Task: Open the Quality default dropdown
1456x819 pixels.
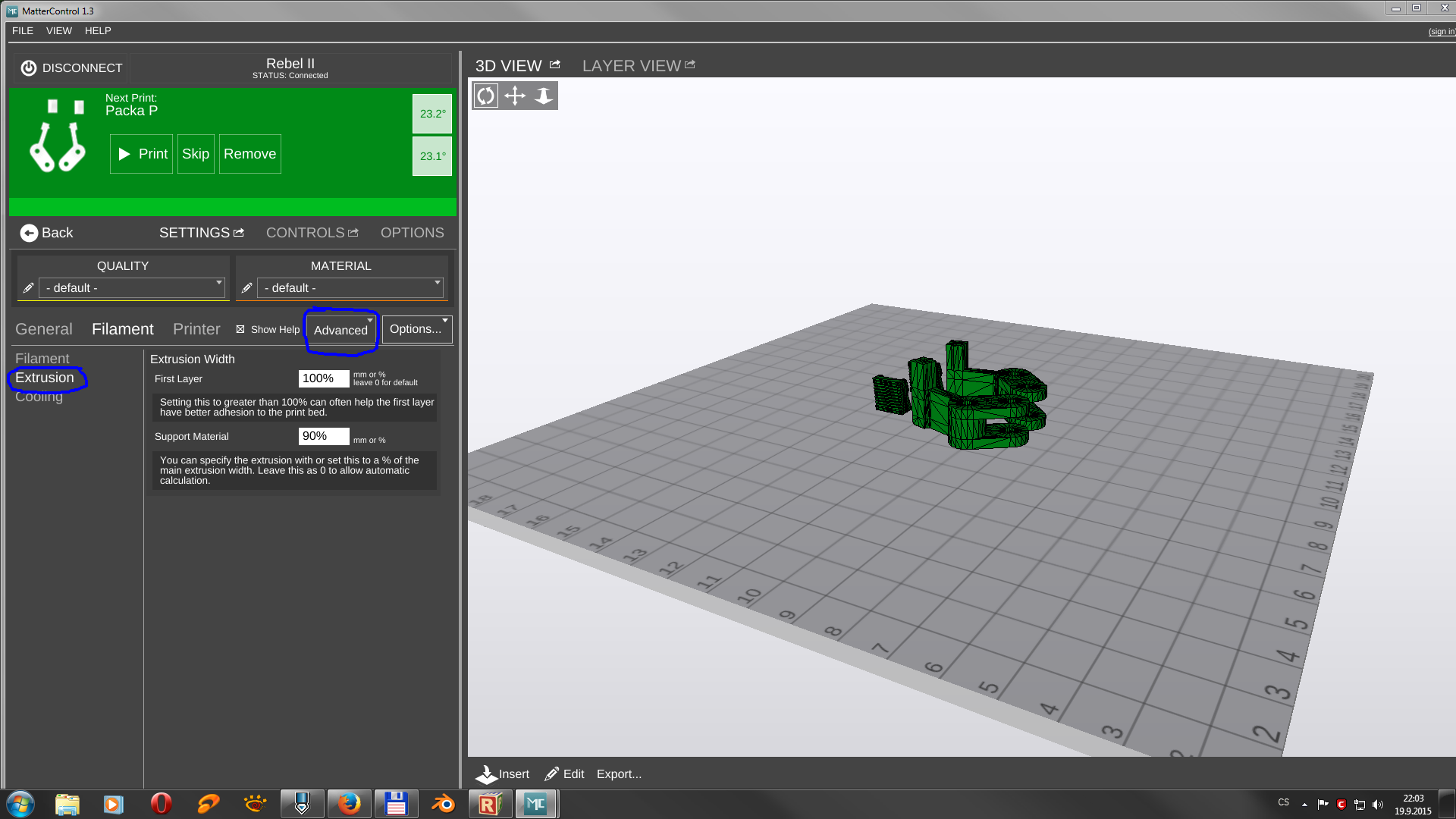Action: [133, 288]
